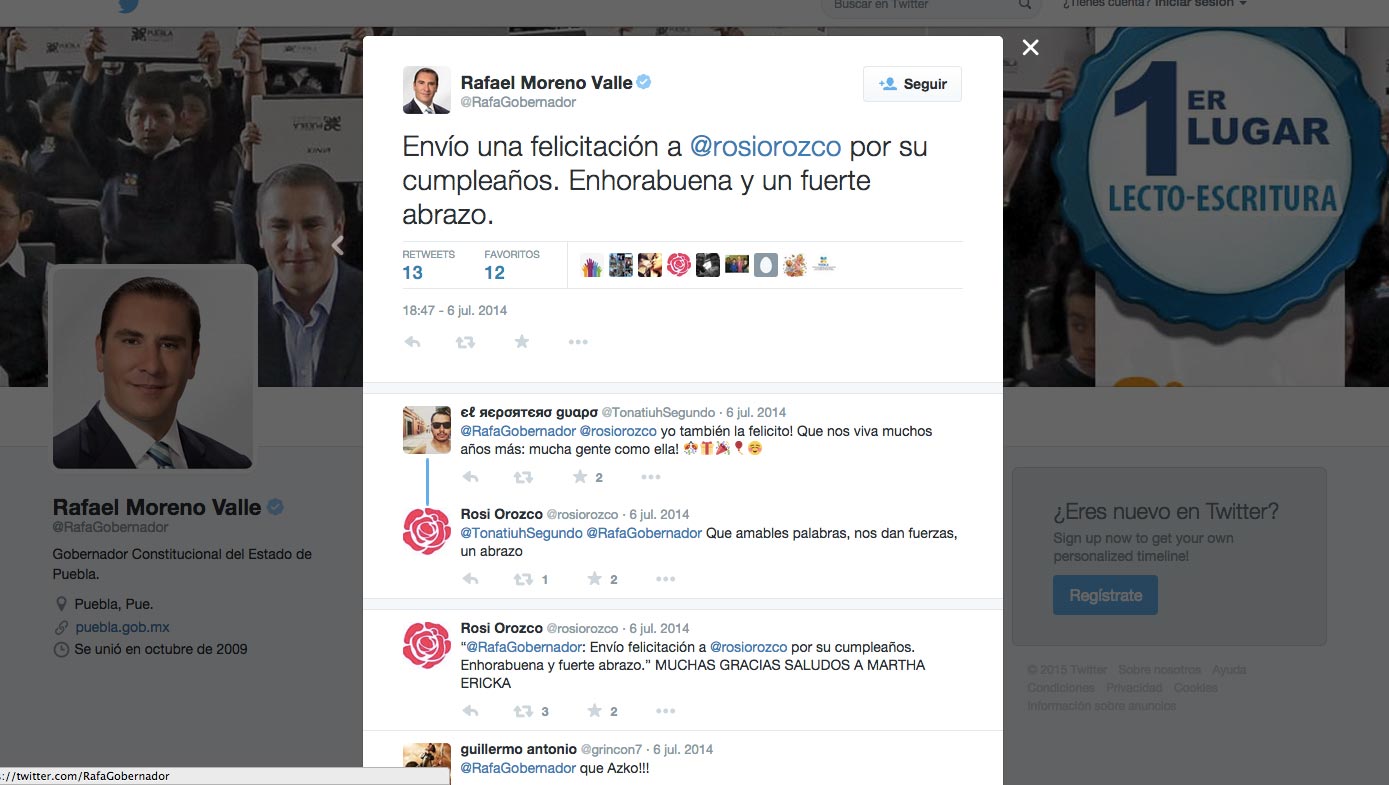
Task: Click the Buscar en Twitter search field
Action: point(920,5)
